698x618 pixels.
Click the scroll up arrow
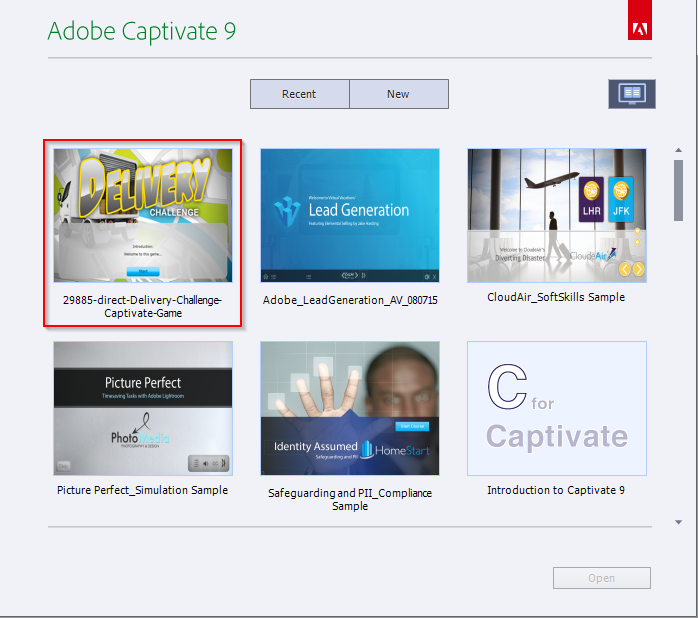pyautogui.click(x=678, y=150)
